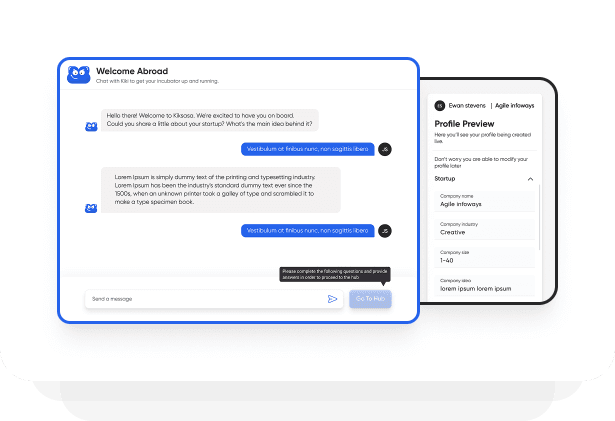Click the Profile Preview heading
The height and width of the screenshot is (421, 615).
[464, 124]
